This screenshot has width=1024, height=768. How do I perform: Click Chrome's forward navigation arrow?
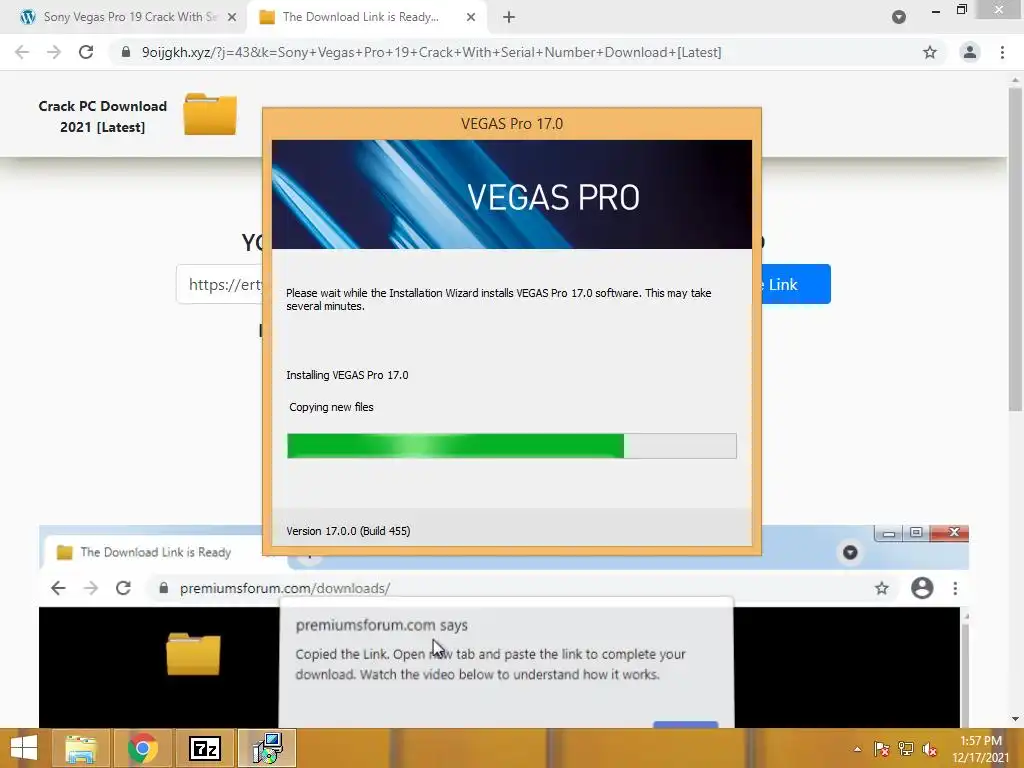pos(54,52)
